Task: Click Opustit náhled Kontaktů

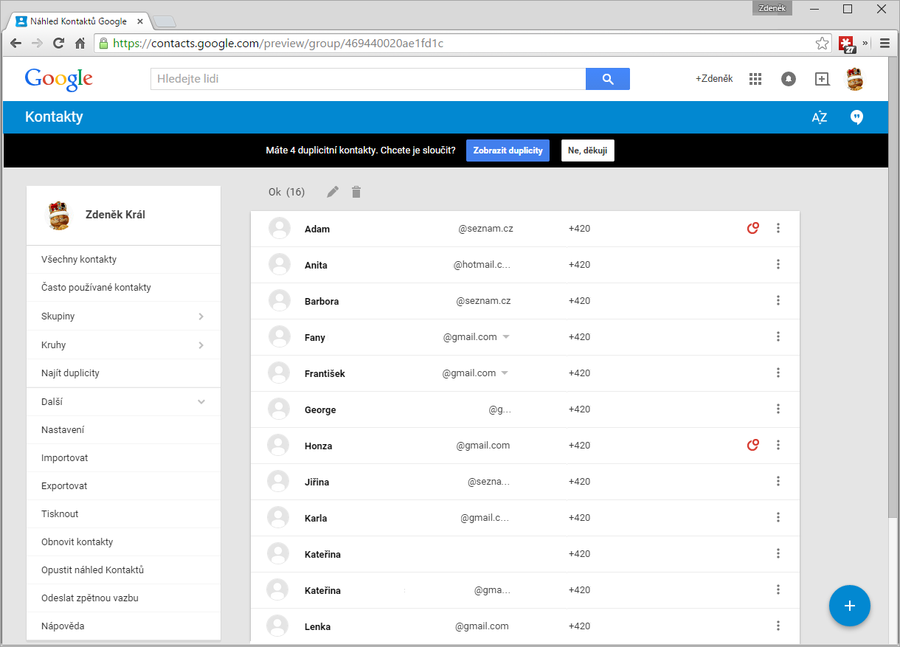Action: (123, 570)
